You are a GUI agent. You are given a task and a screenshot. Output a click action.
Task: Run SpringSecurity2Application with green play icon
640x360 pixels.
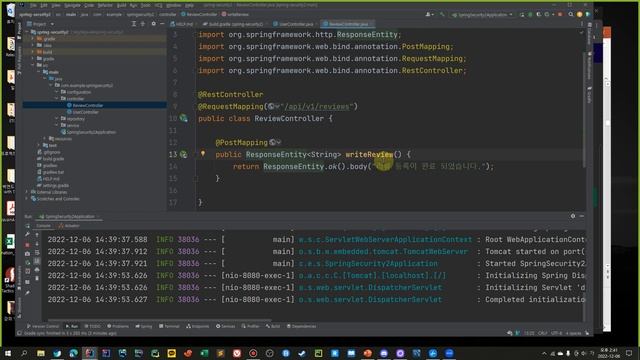(x=522, y=14)
